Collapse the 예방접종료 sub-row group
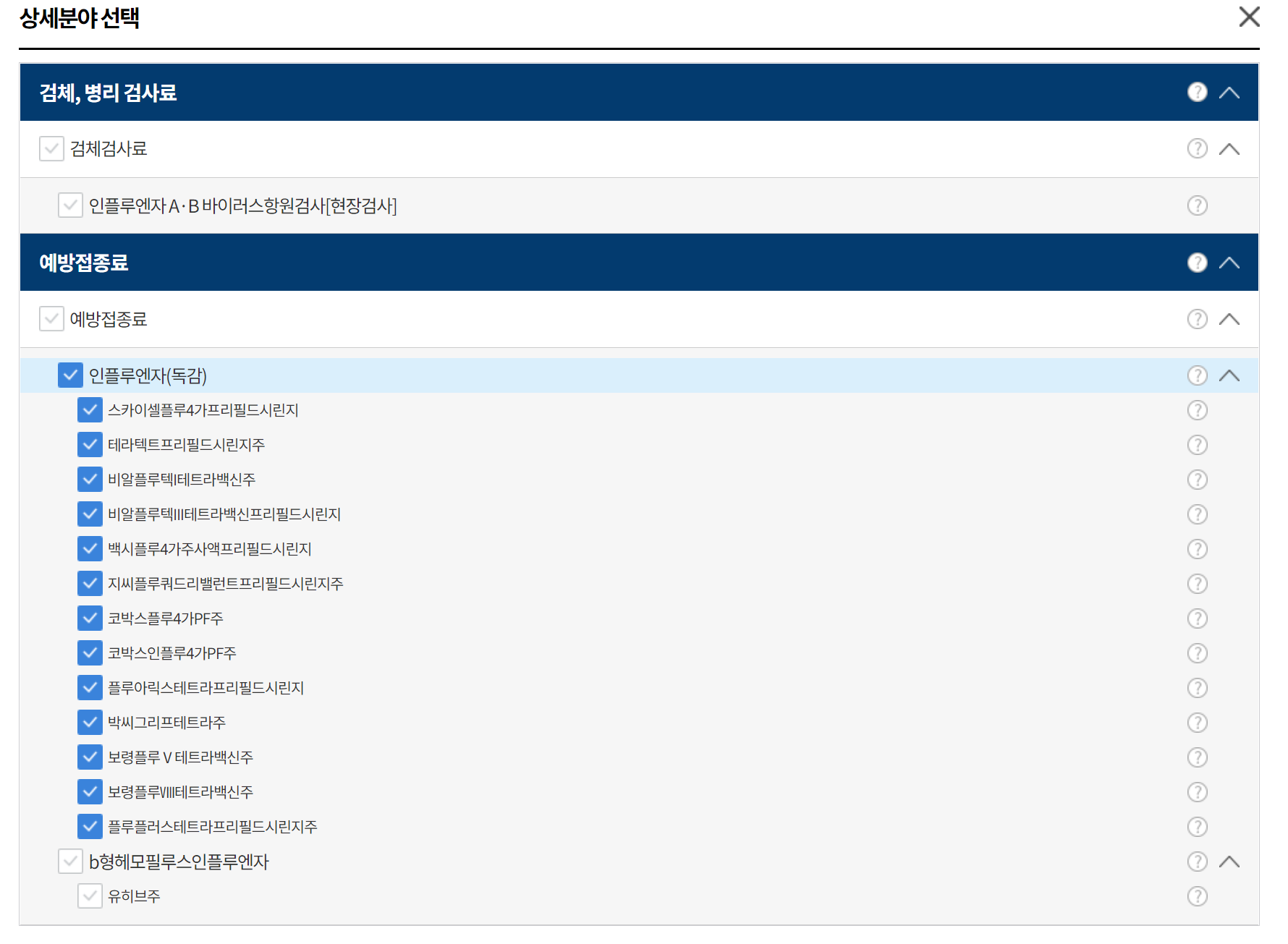 click(1229, 319)
